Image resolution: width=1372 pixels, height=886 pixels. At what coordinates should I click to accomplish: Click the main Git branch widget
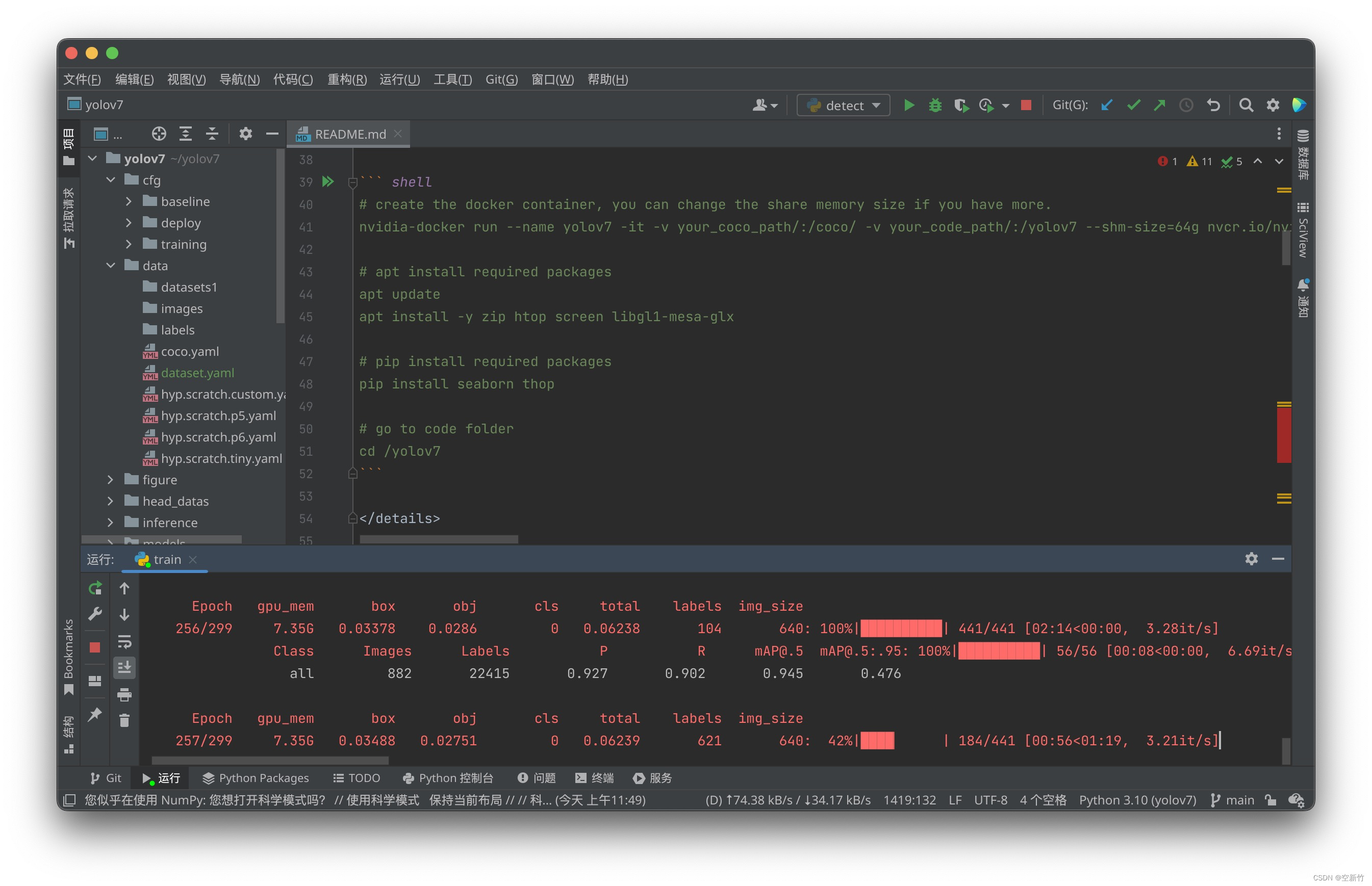click(1232, 800)
